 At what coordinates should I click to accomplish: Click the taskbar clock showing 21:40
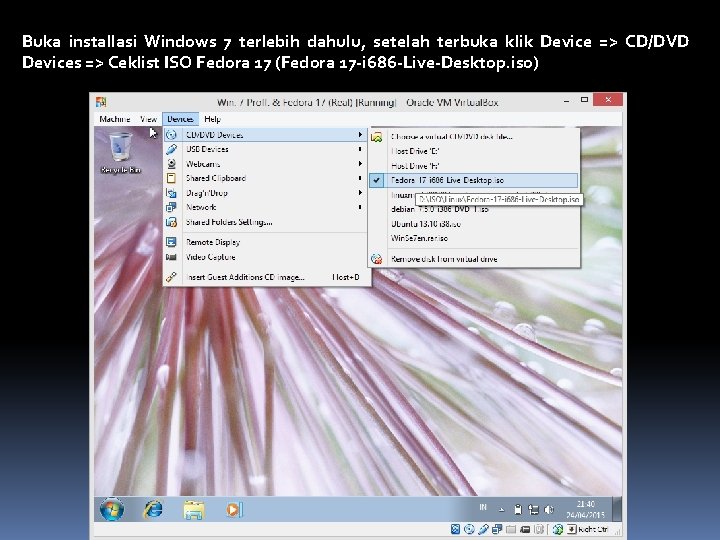(585, 509)
